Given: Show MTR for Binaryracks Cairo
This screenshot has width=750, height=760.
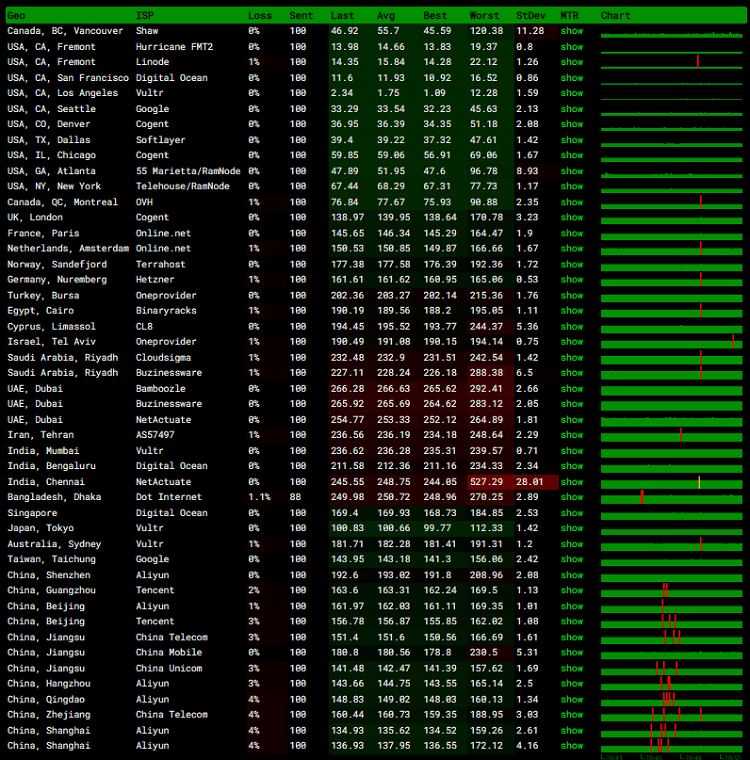Looking at the screenshot, I should coord(572,311).
